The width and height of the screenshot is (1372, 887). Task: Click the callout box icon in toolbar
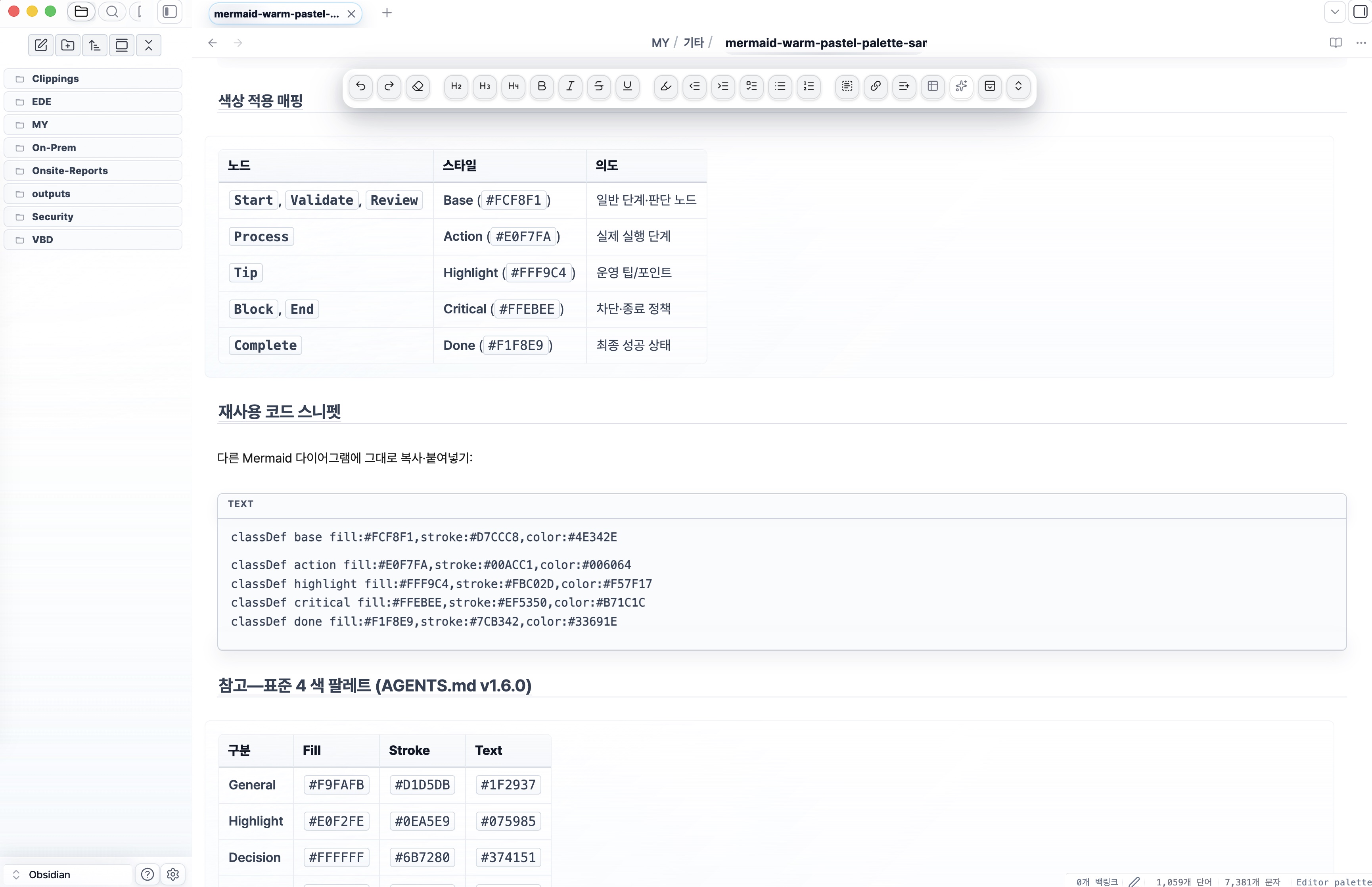[x=990, y=86]
